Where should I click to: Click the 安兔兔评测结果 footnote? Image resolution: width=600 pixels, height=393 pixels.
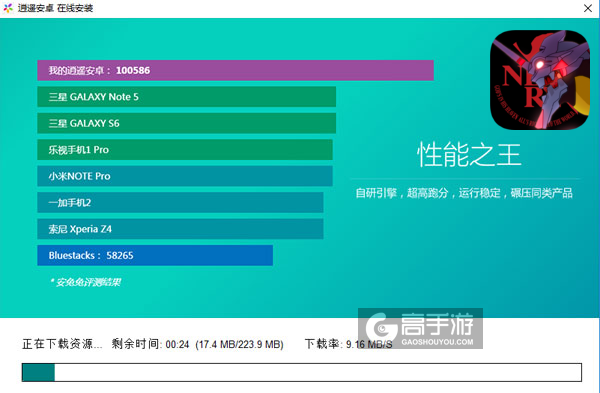(x=86, y=282)
